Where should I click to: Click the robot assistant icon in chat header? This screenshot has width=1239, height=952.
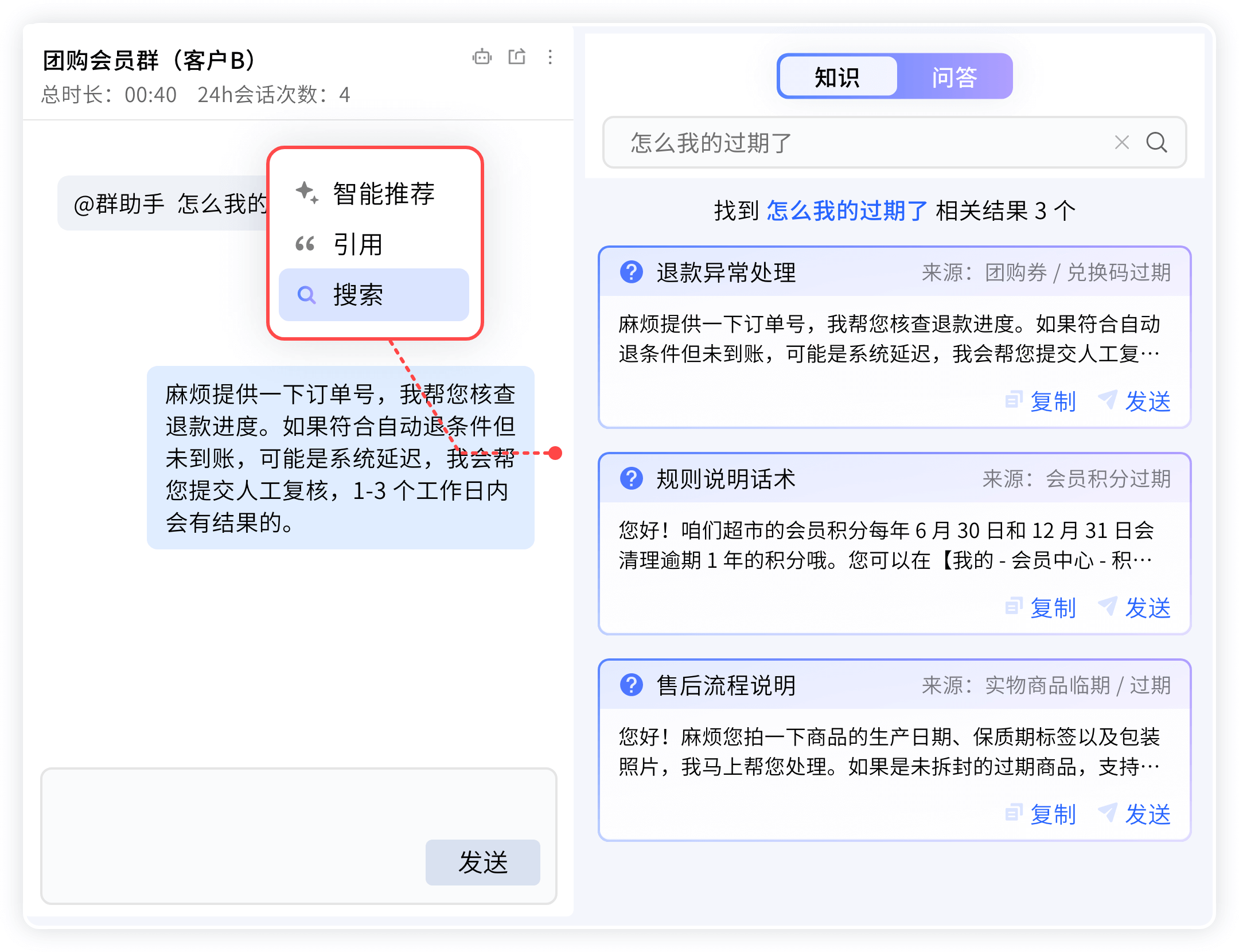pyautogui.click(x=482, y=57)
